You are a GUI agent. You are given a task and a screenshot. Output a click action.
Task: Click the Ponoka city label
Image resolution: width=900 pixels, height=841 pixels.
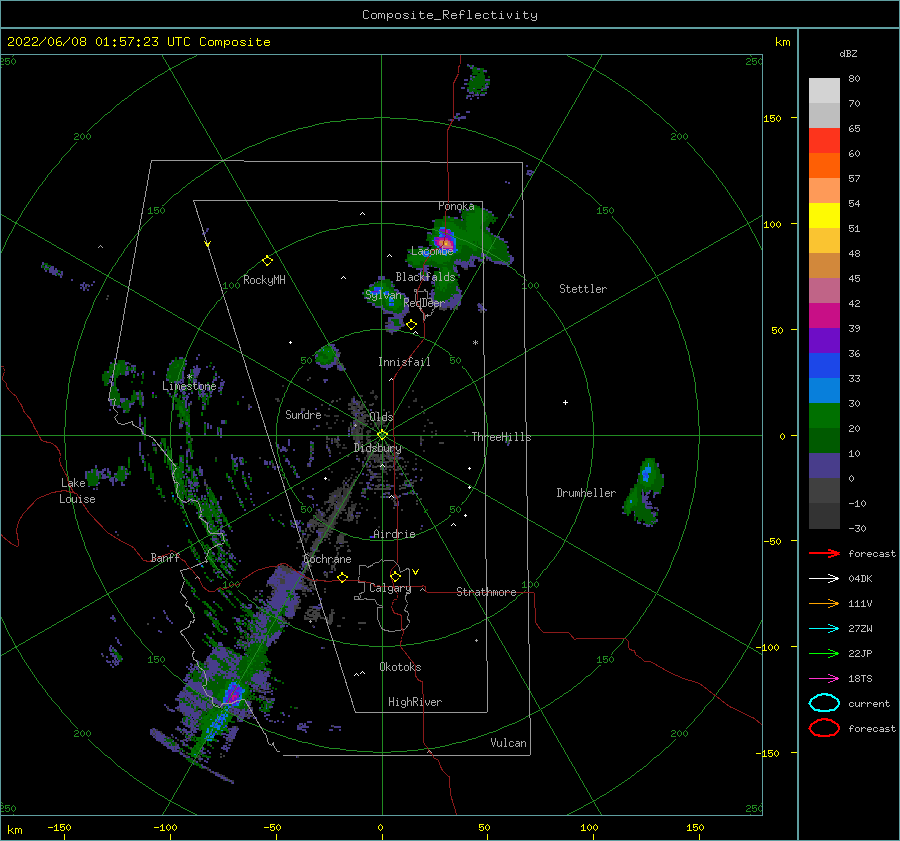[x=456, y=206]
